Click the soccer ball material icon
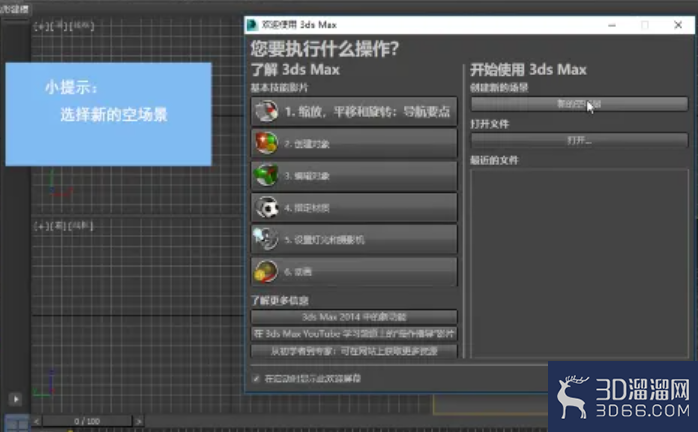This screenshot has height=432, width=698. pyautogui.click(x=266, y=208)
